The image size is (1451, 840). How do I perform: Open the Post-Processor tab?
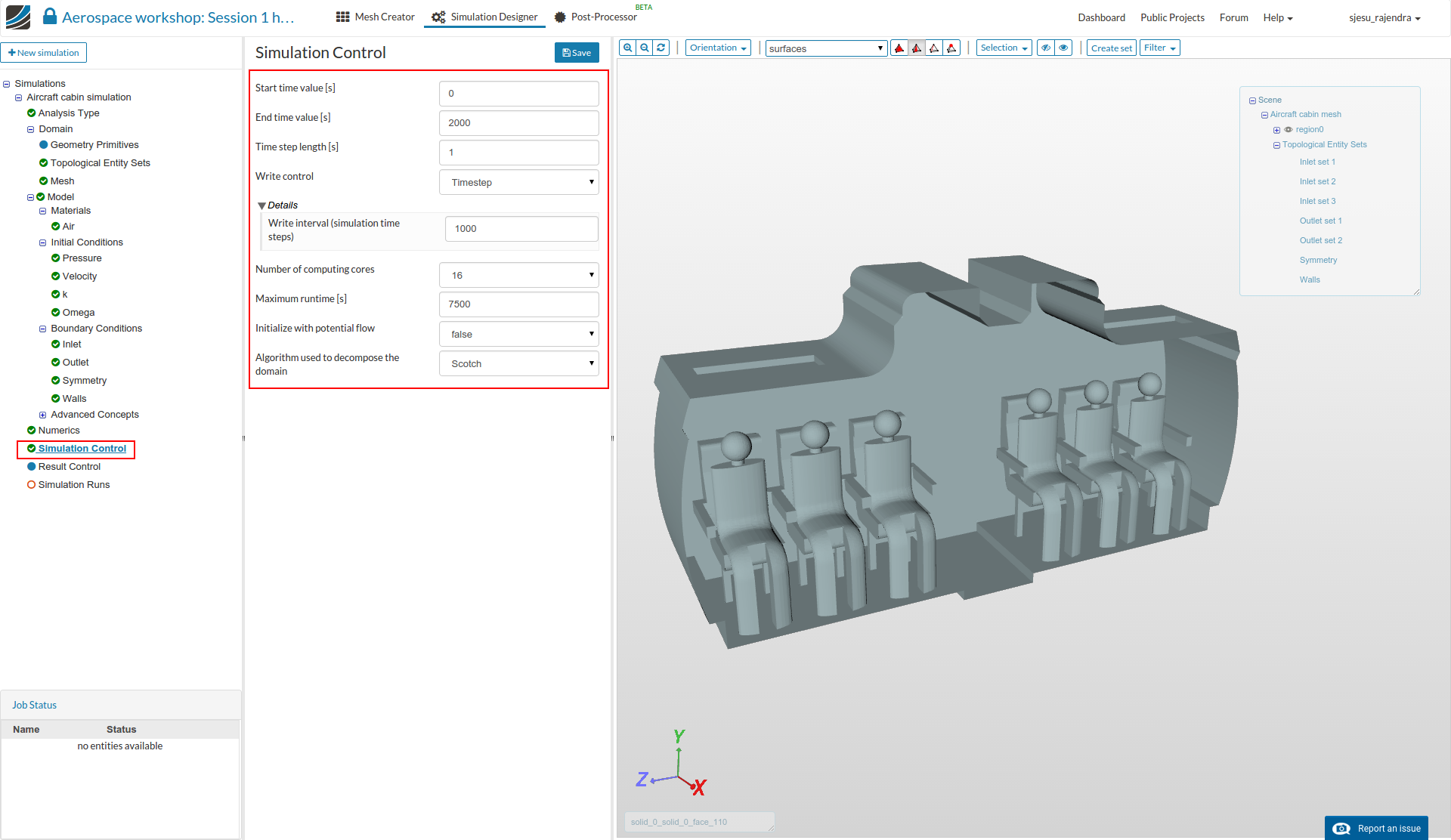click(x=596, y=17)
